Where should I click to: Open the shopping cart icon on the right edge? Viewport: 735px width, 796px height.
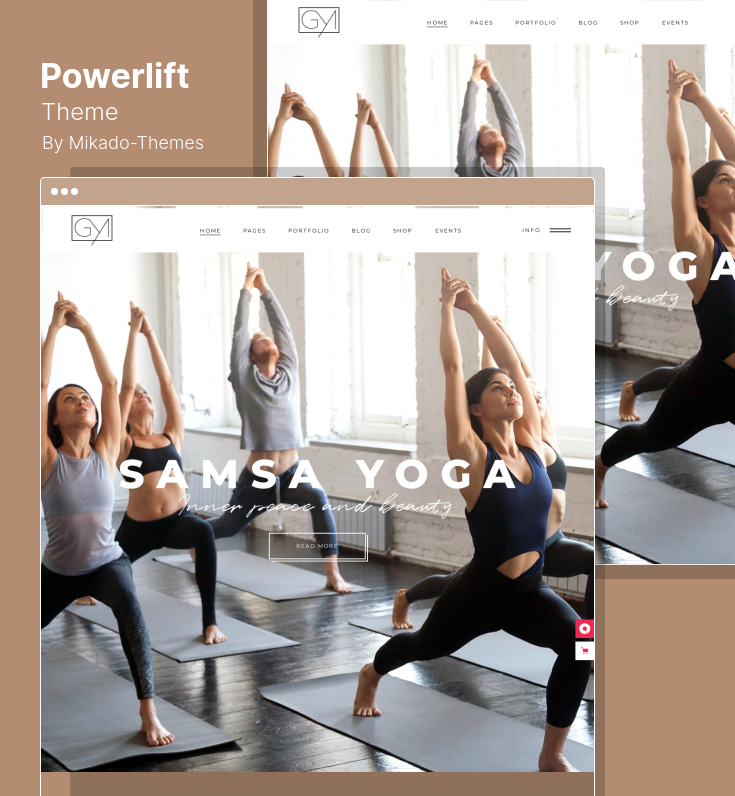(x=584, y=651)
